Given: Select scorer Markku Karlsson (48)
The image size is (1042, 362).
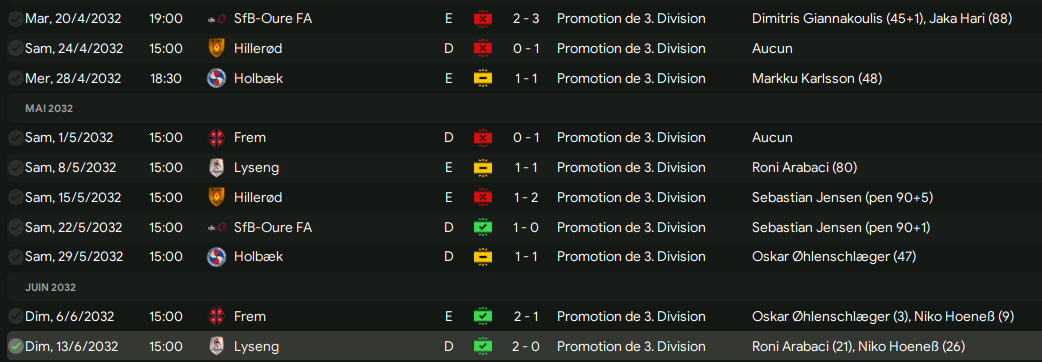Looking at the screenshot, I should pos(817,78).
